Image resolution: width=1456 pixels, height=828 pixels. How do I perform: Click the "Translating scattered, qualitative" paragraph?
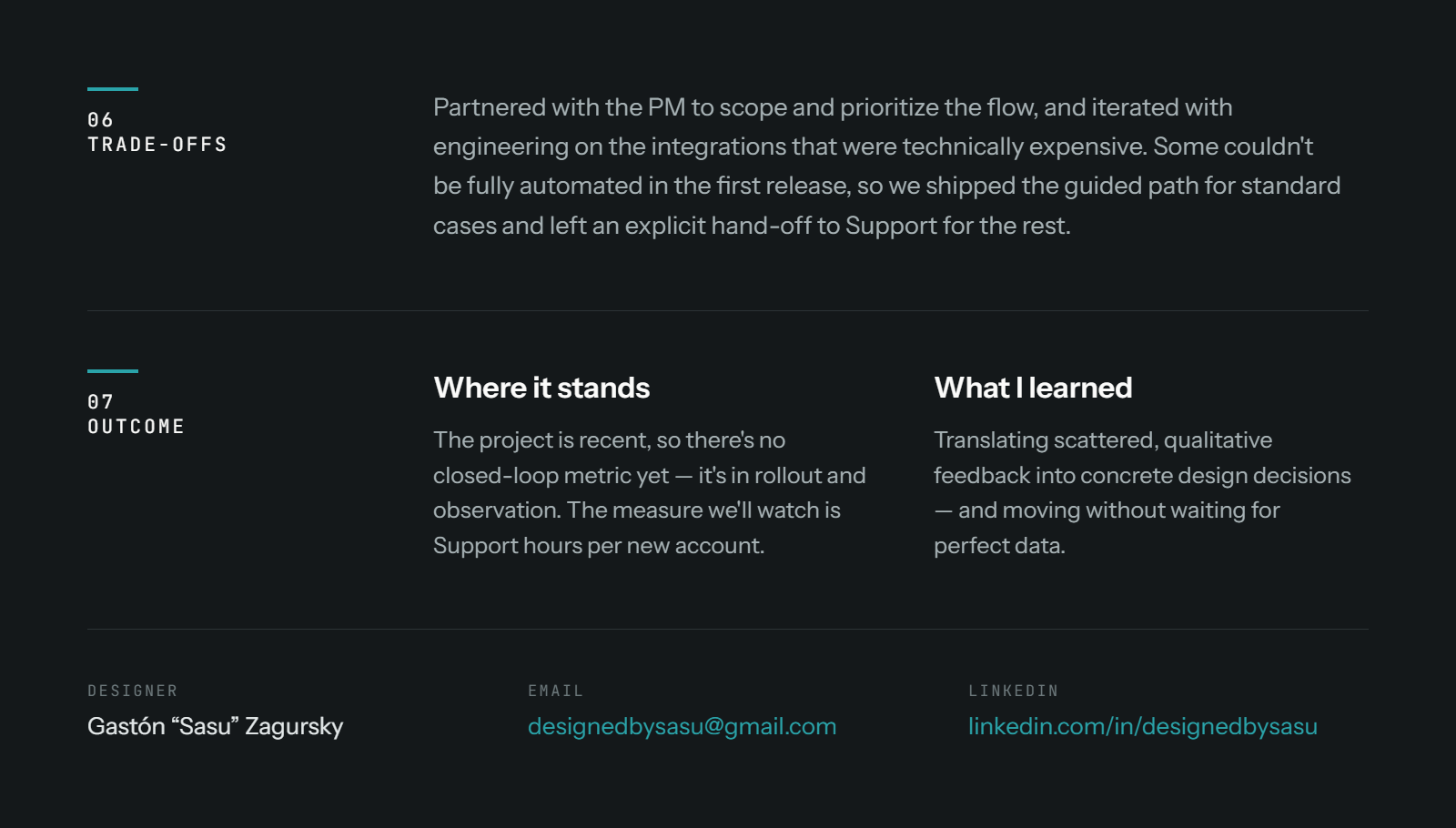1142,492
